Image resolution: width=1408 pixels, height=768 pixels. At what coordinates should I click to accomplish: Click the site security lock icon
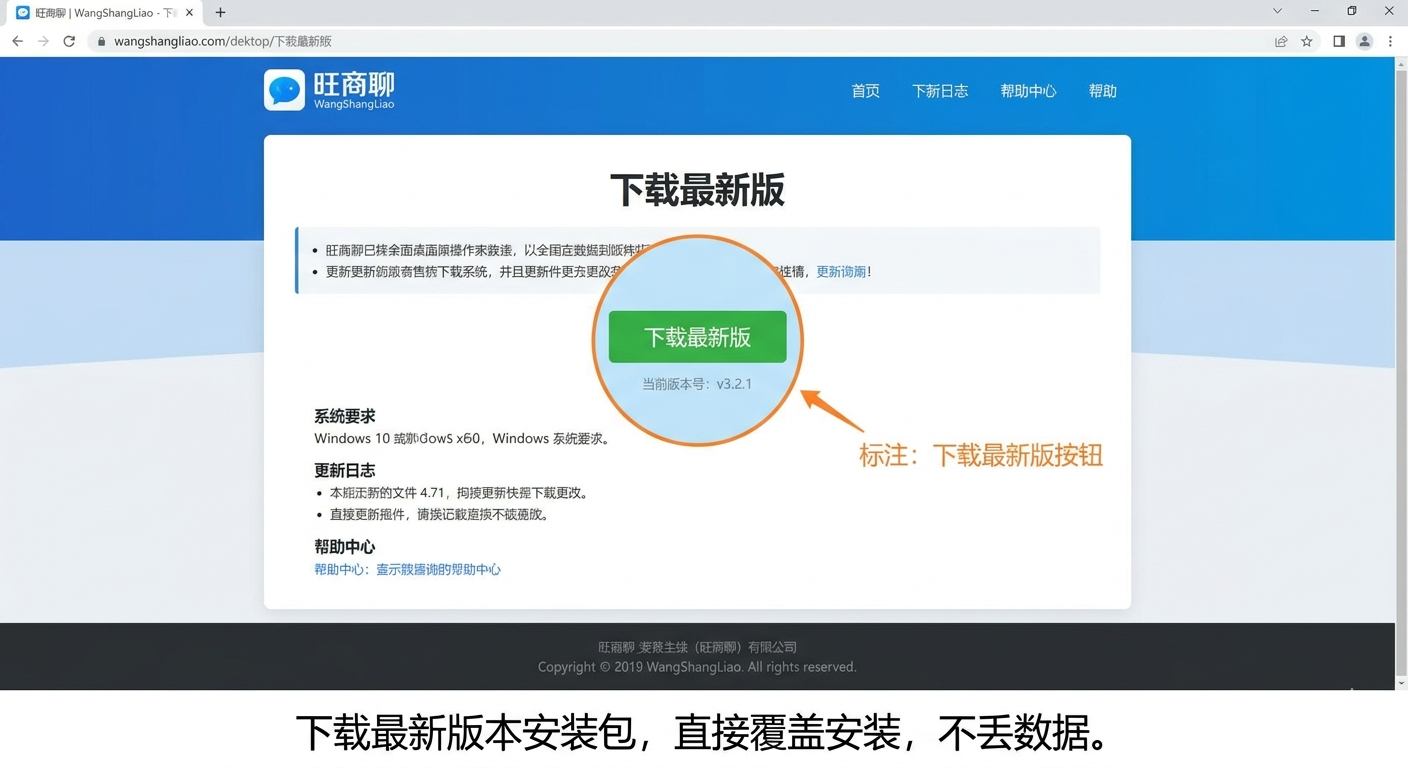[x=100, y=41]
